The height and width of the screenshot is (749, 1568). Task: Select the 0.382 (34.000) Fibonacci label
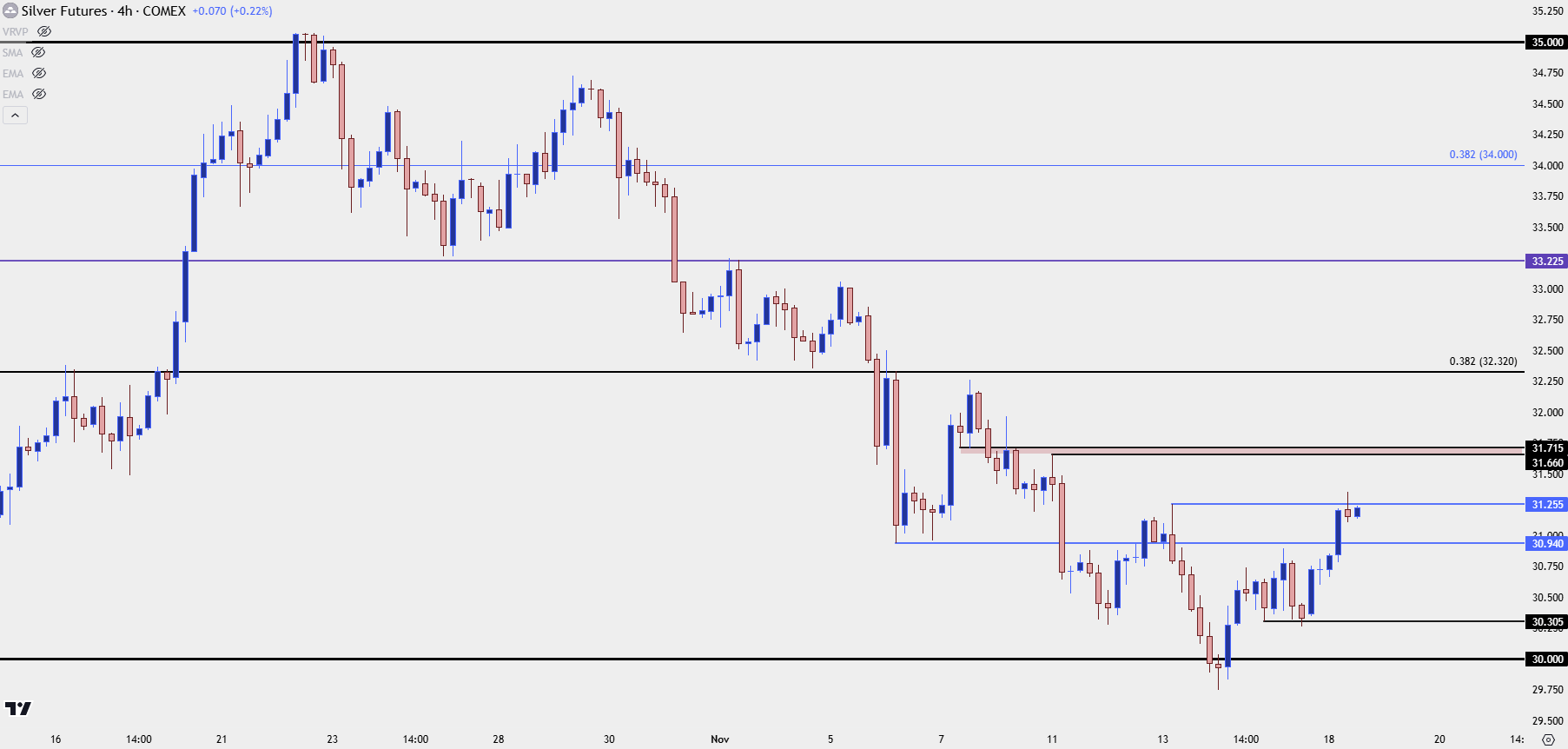pos(1483,155)
